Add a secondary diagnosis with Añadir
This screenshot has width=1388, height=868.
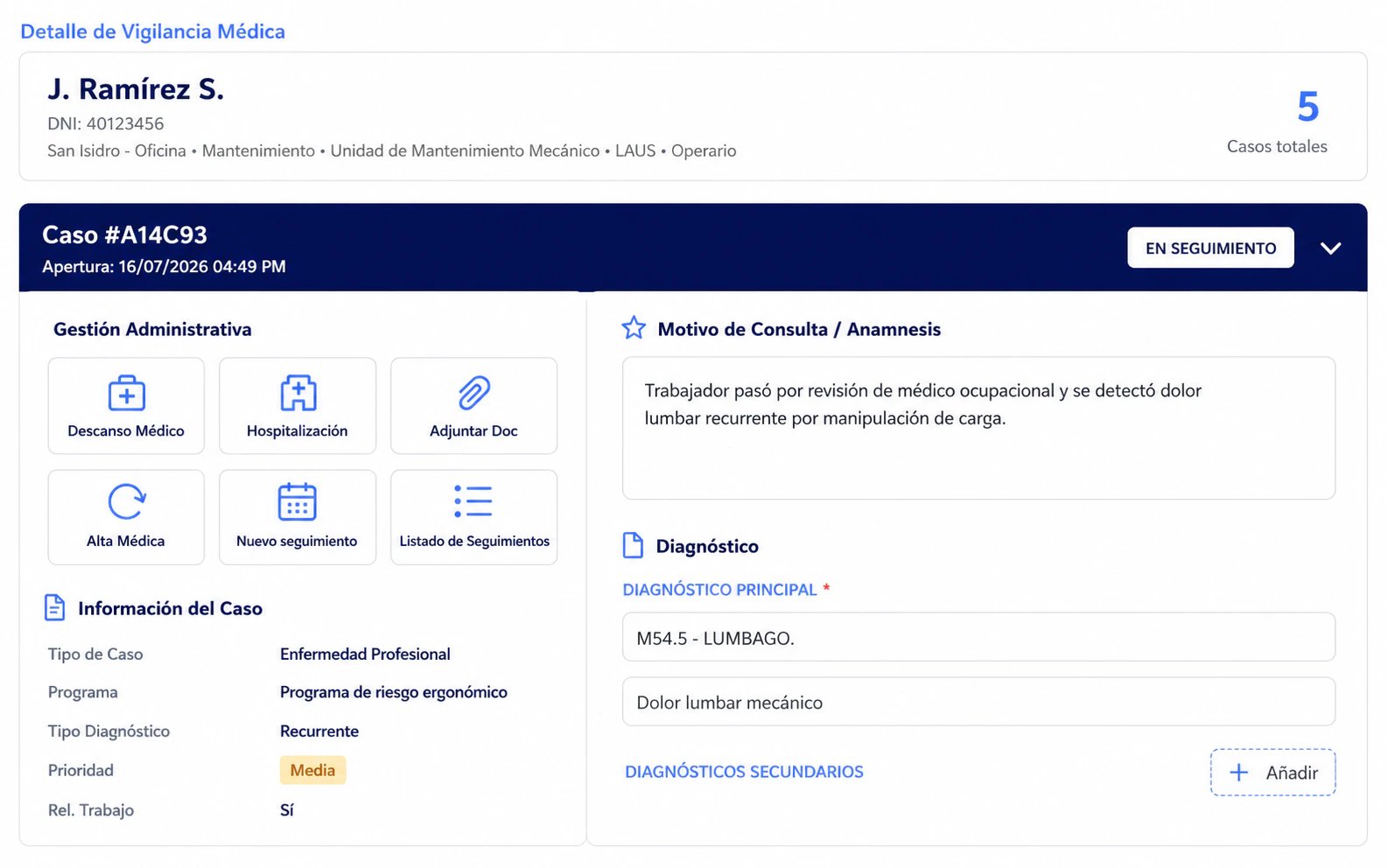coord(1272,772)
